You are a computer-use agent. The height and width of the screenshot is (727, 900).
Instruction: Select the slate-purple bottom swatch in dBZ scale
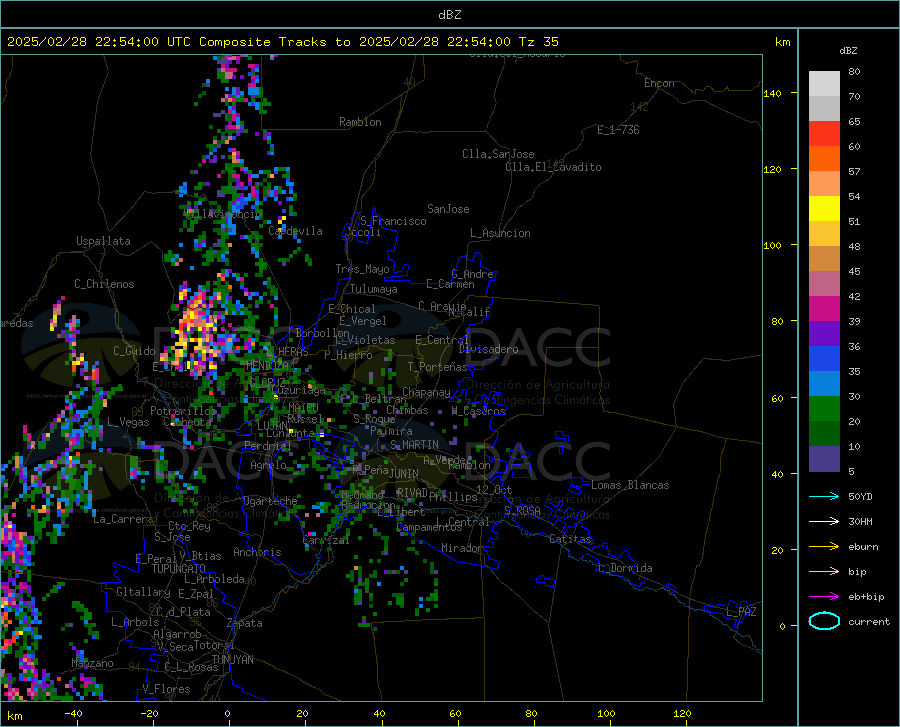point(824,458)
